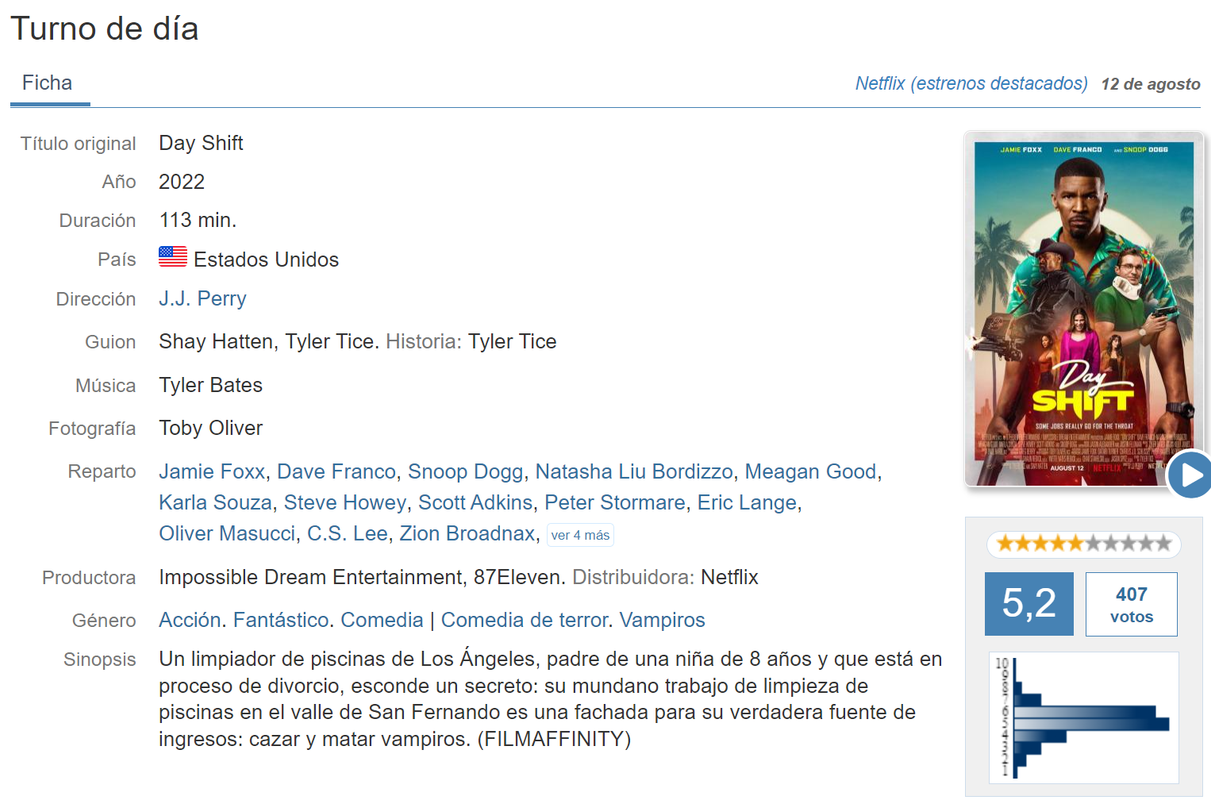
Task: Open Karla Souza cast link
Action: (215, 502)
